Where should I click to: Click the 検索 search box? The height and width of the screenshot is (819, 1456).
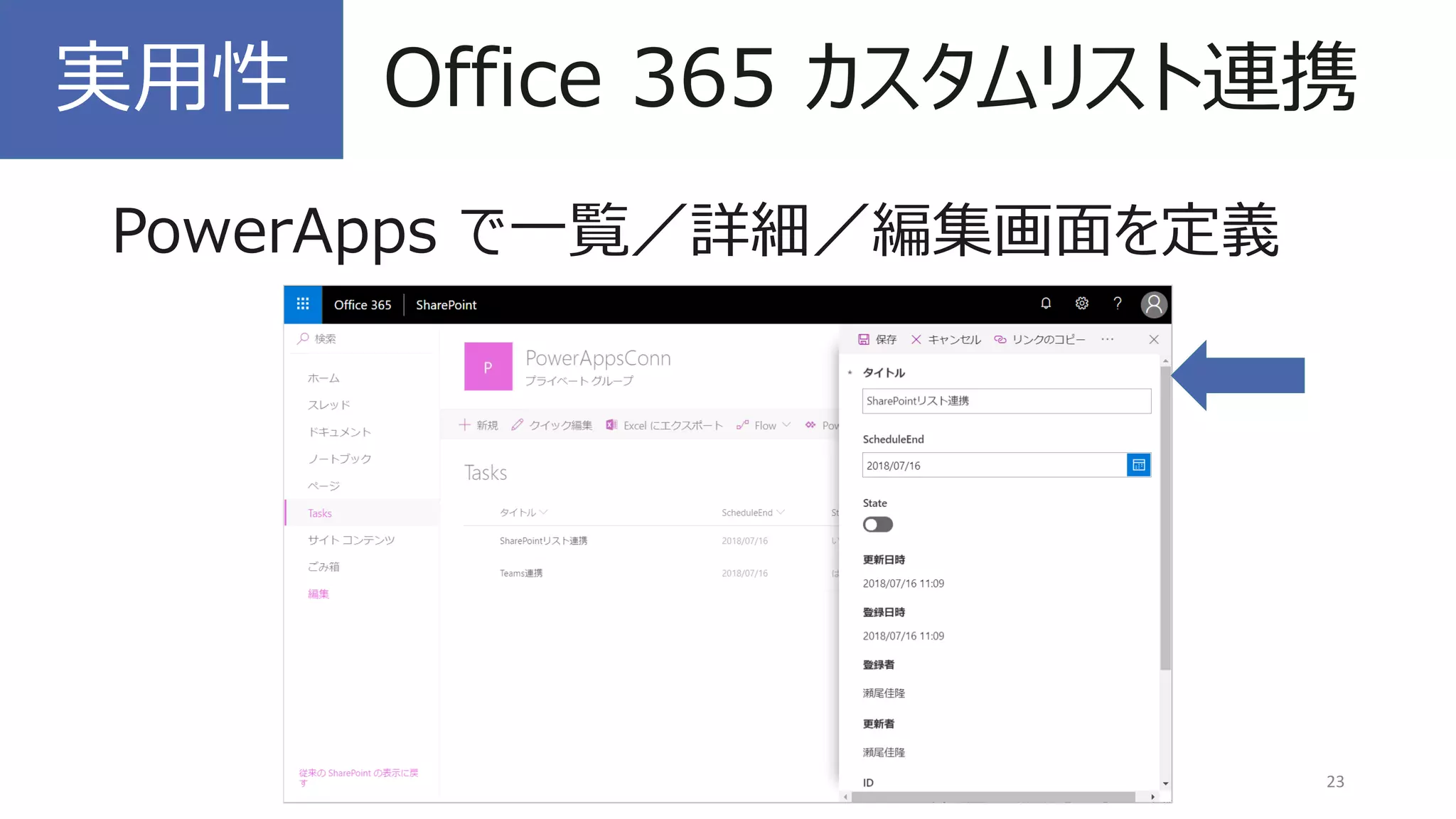point(363,338)
